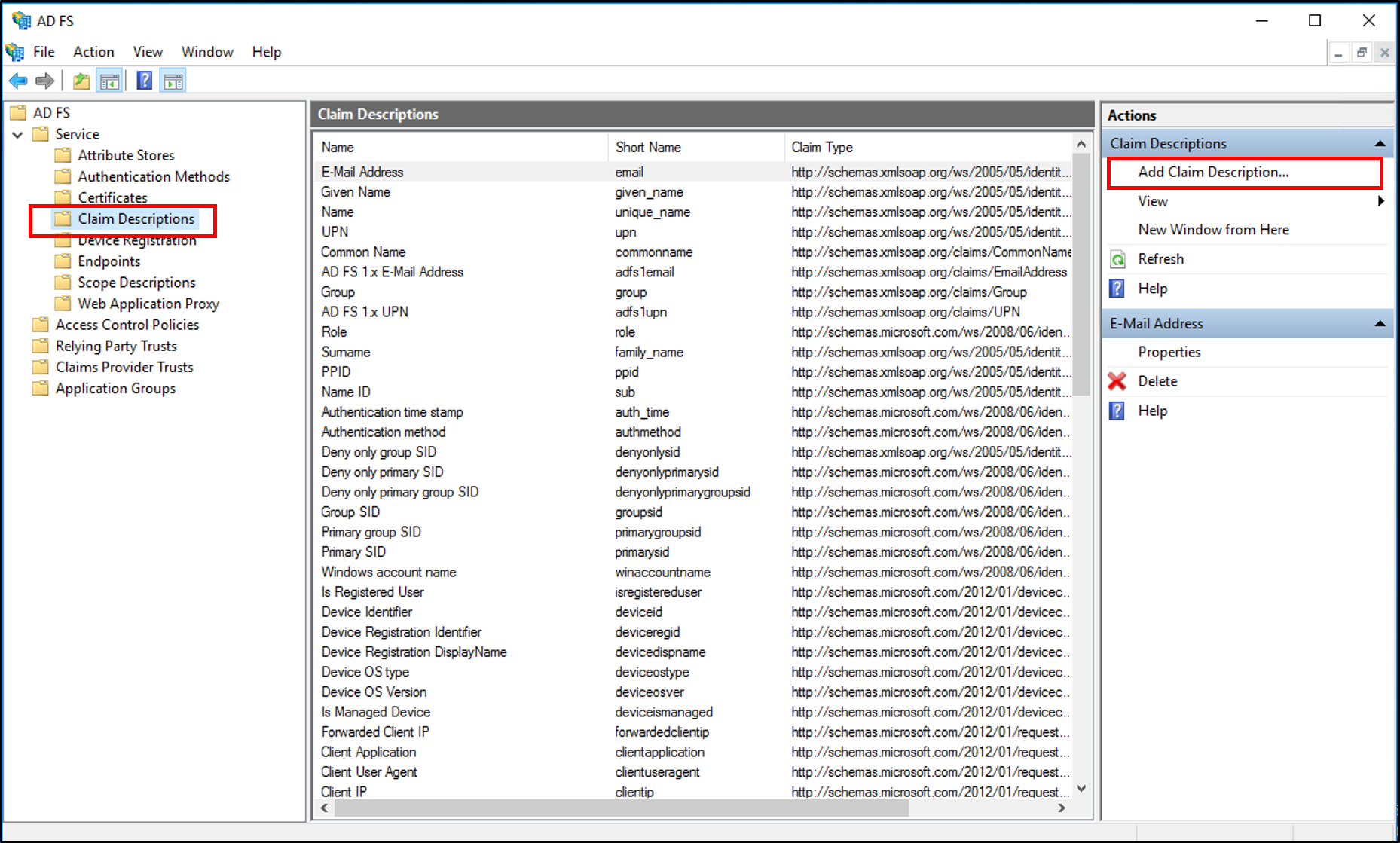Collapse the Service tree node
1400x843 pixels.
(18, 135)
